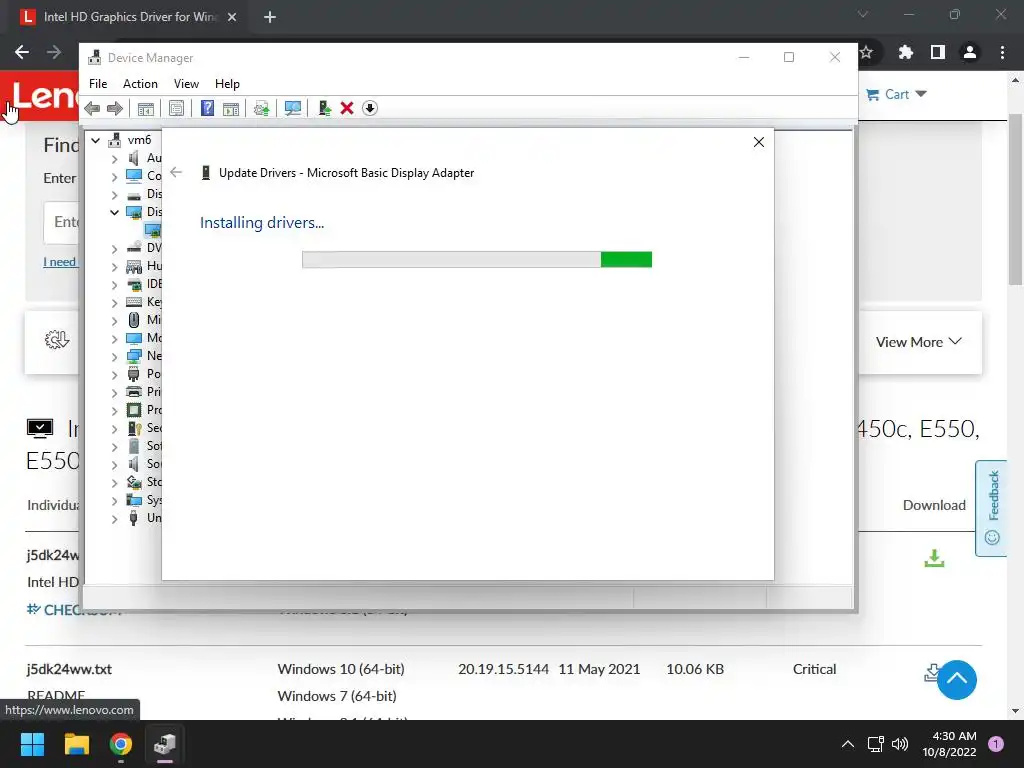Click the security key icon of 'Sec' row
Image resolution: width=1024 pixels, height=768 pixels.
click(134, 428)
